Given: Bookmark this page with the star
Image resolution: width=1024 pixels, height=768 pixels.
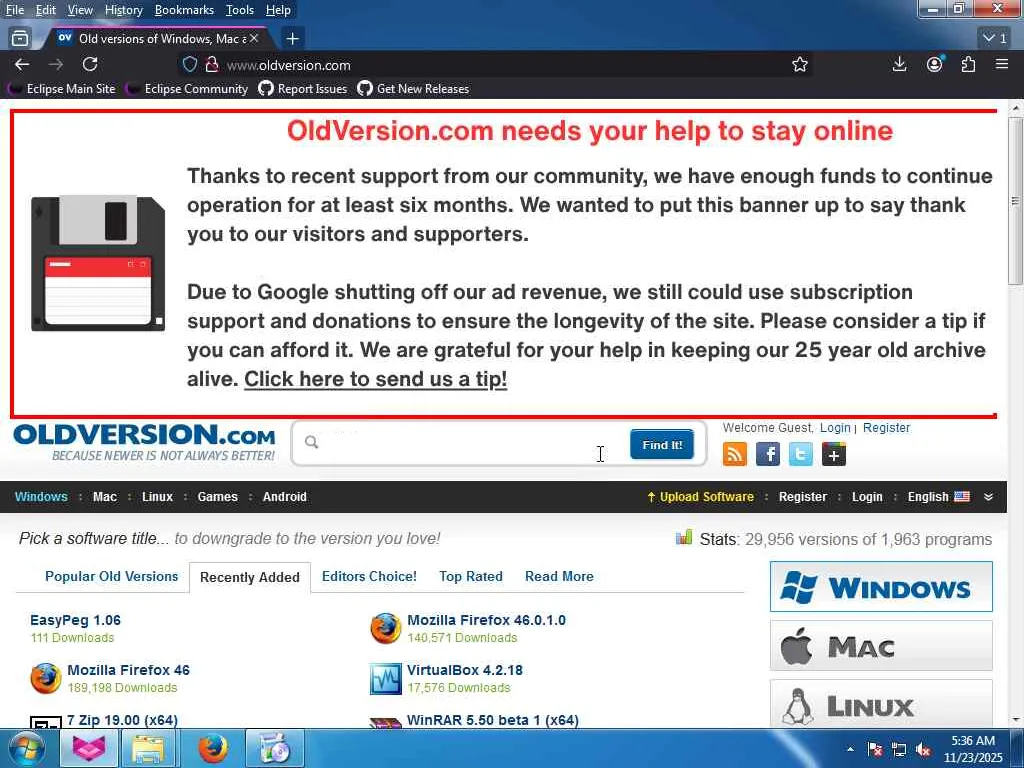Looking at the screenshot, I should pos(799,65).
